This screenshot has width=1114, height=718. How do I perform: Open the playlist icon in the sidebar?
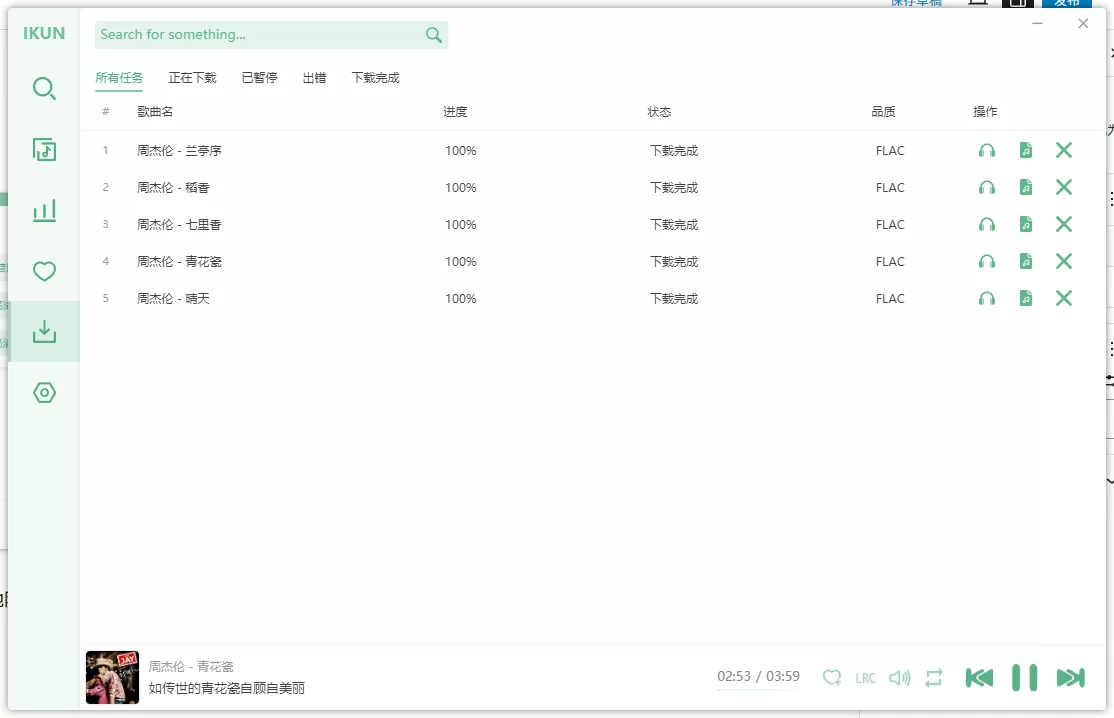(44, 150)
